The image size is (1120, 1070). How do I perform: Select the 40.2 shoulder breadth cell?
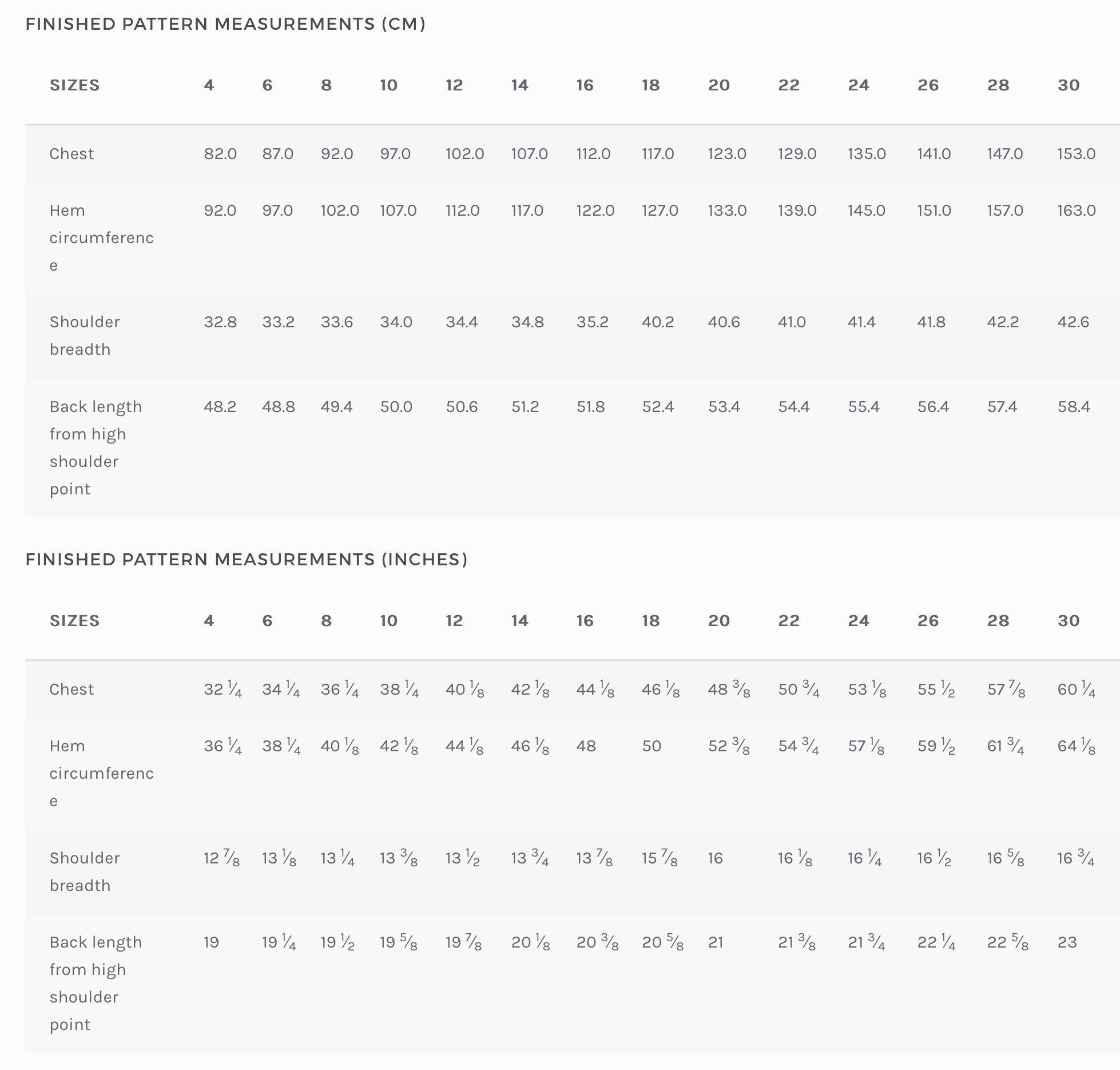pos(658,322)
